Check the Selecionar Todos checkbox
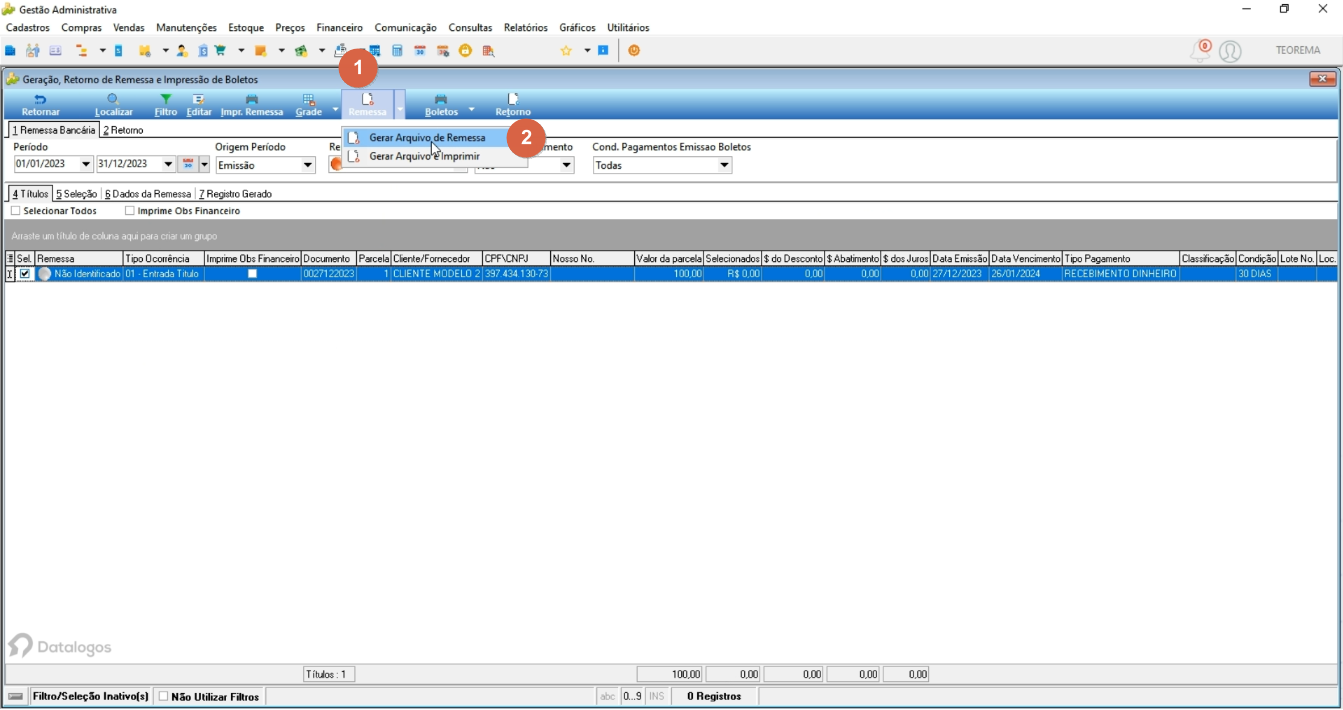The image size is (1343, 710). click(16, 211)
